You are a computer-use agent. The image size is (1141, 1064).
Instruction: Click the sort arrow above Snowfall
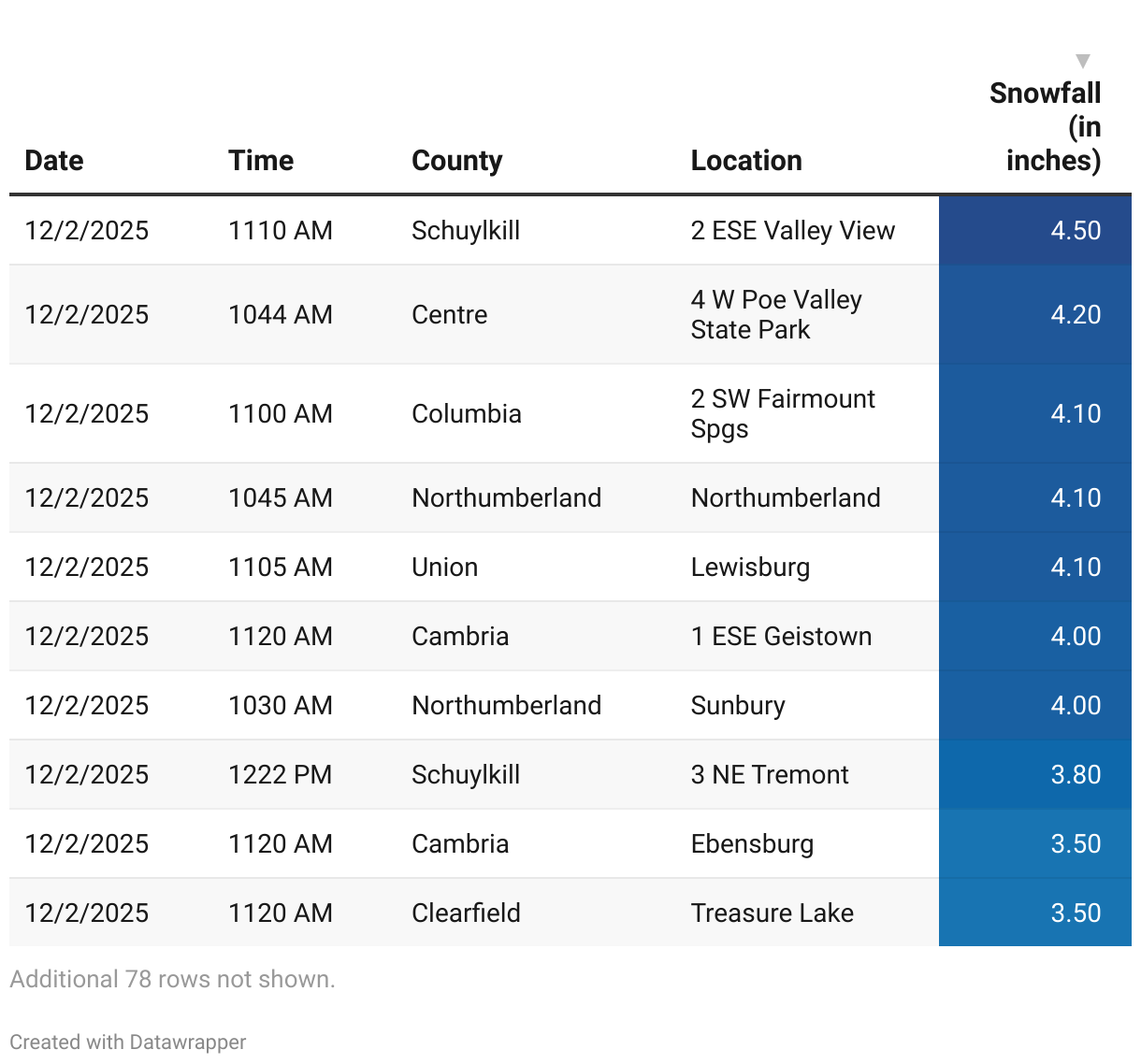pos(1082,62)
